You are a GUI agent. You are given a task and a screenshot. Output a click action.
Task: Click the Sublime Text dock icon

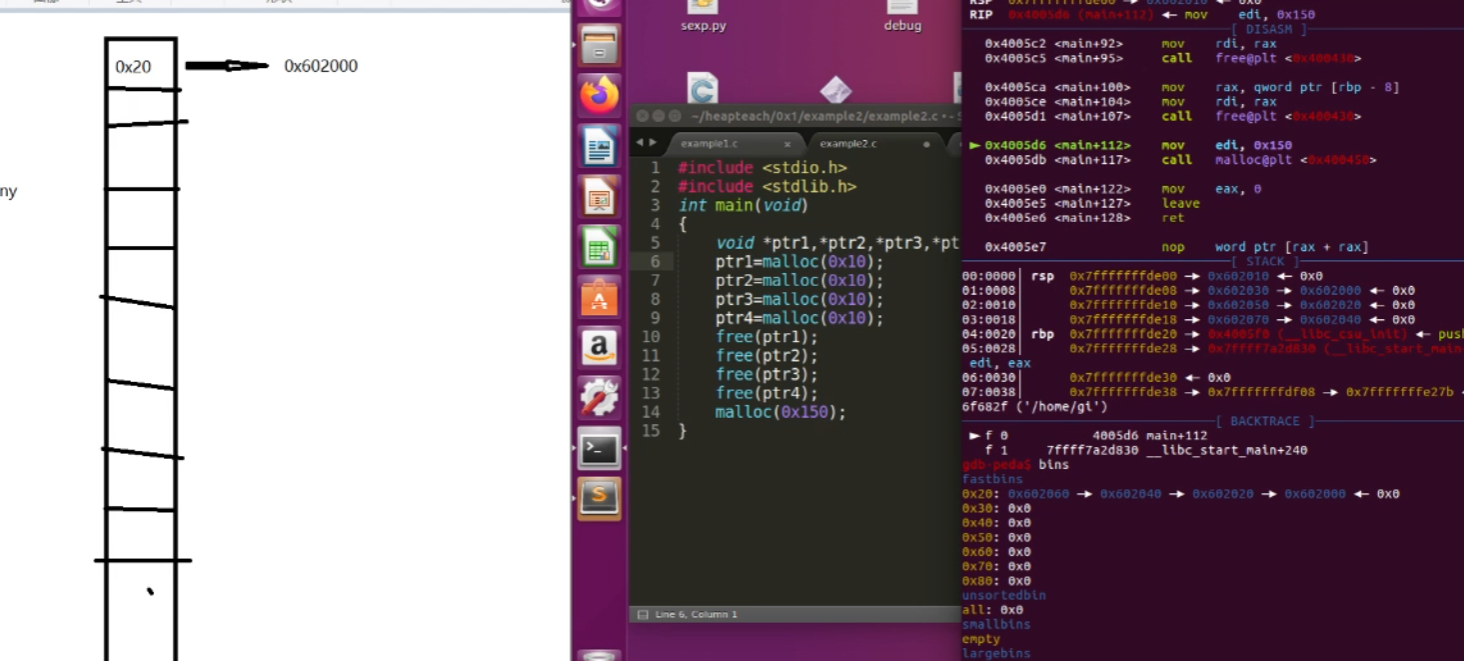(x=599, y=497)
